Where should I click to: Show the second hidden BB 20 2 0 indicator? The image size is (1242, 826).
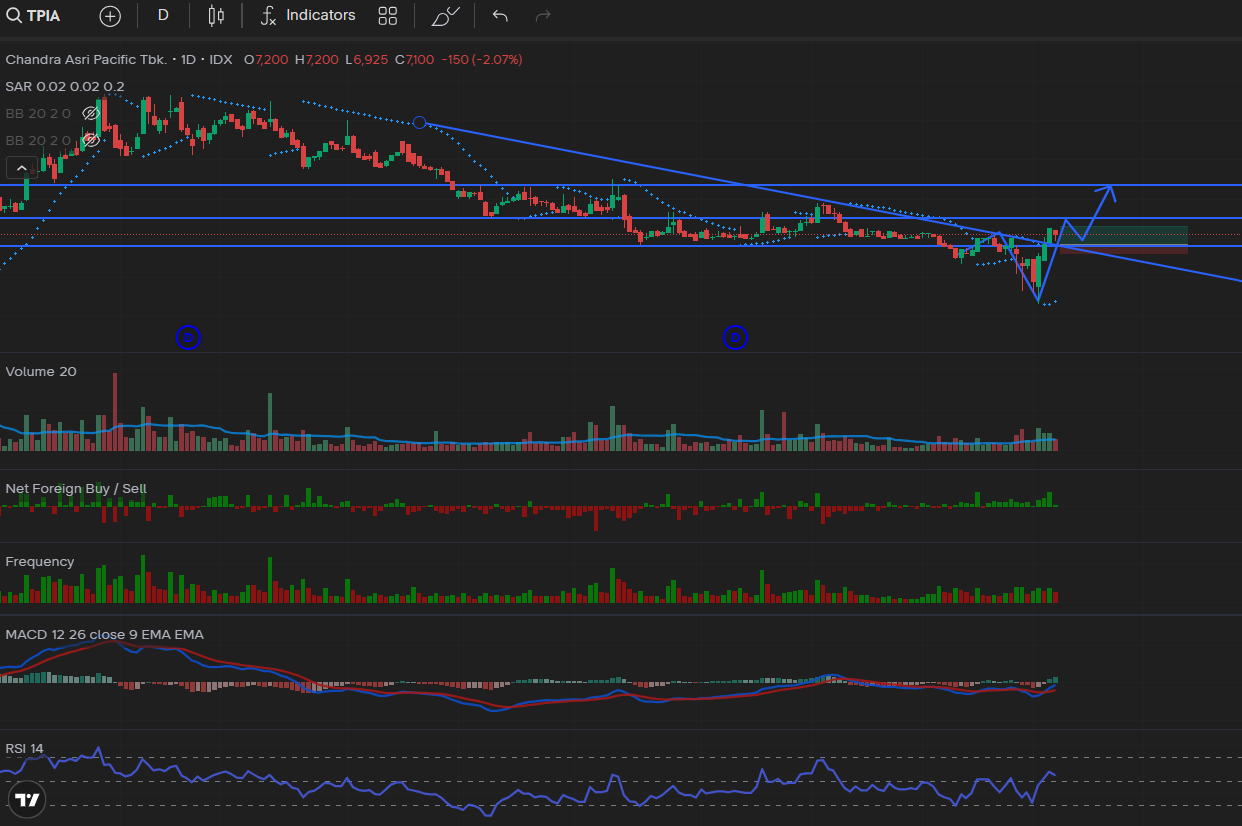click(90, 140)
